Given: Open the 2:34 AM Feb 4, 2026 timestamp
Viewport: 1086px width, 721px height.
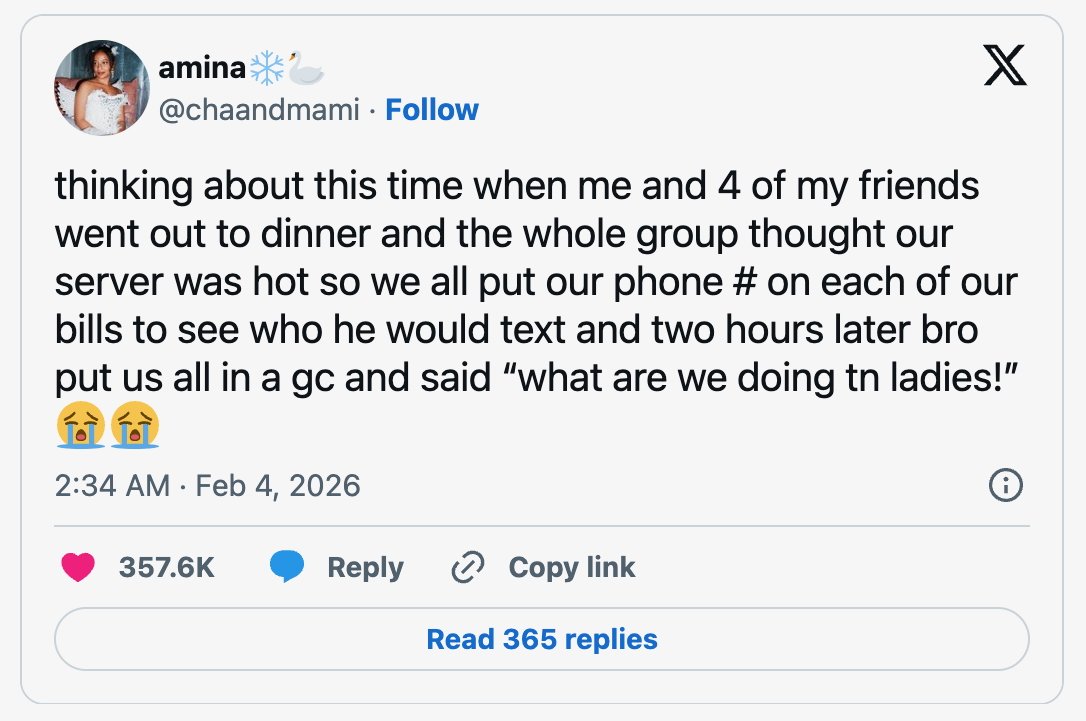Looking at the screenshot, I should pyautogui.click(x=207, y=486).
